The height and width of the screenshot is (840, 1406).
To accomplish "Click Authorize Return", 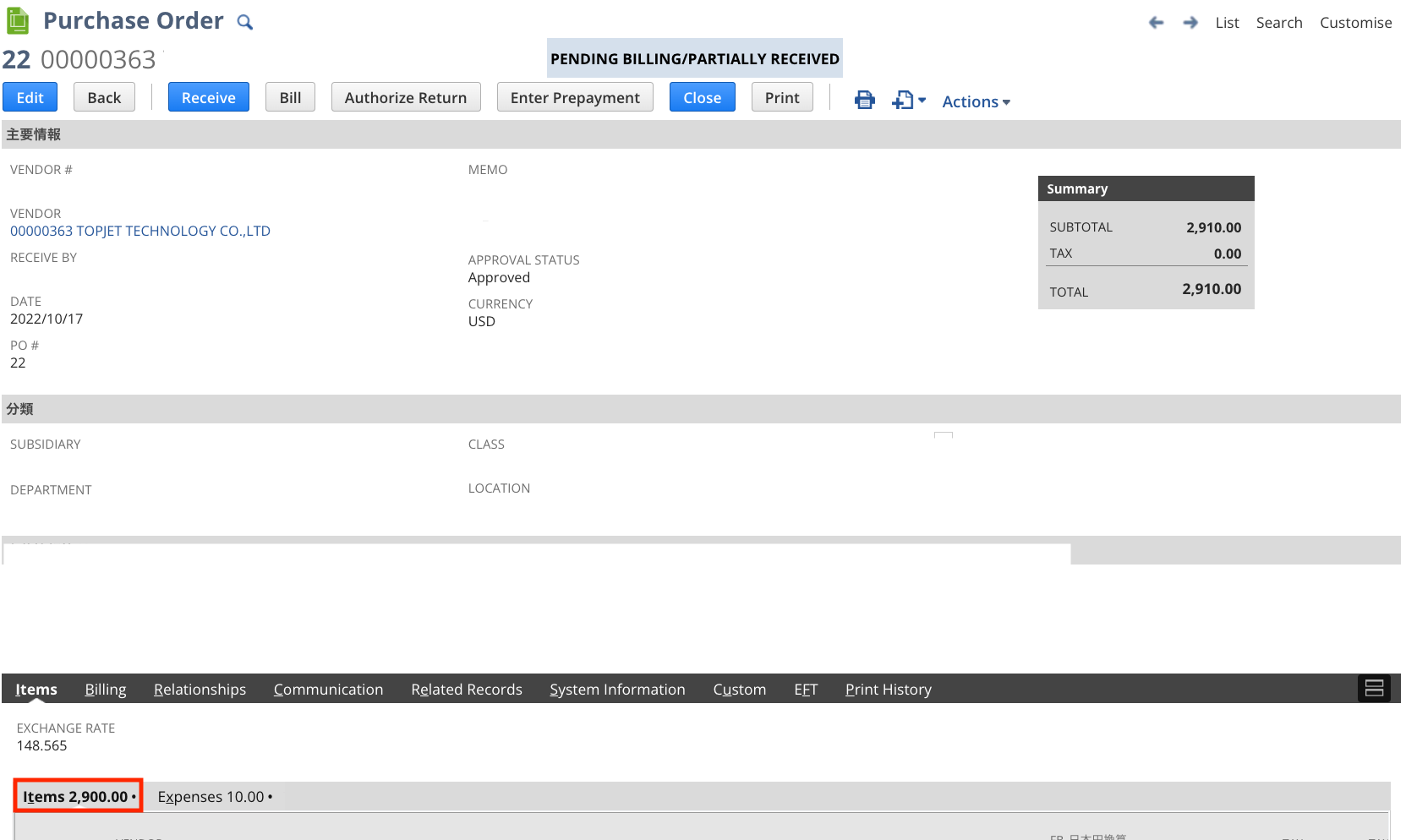I will 406,96.
